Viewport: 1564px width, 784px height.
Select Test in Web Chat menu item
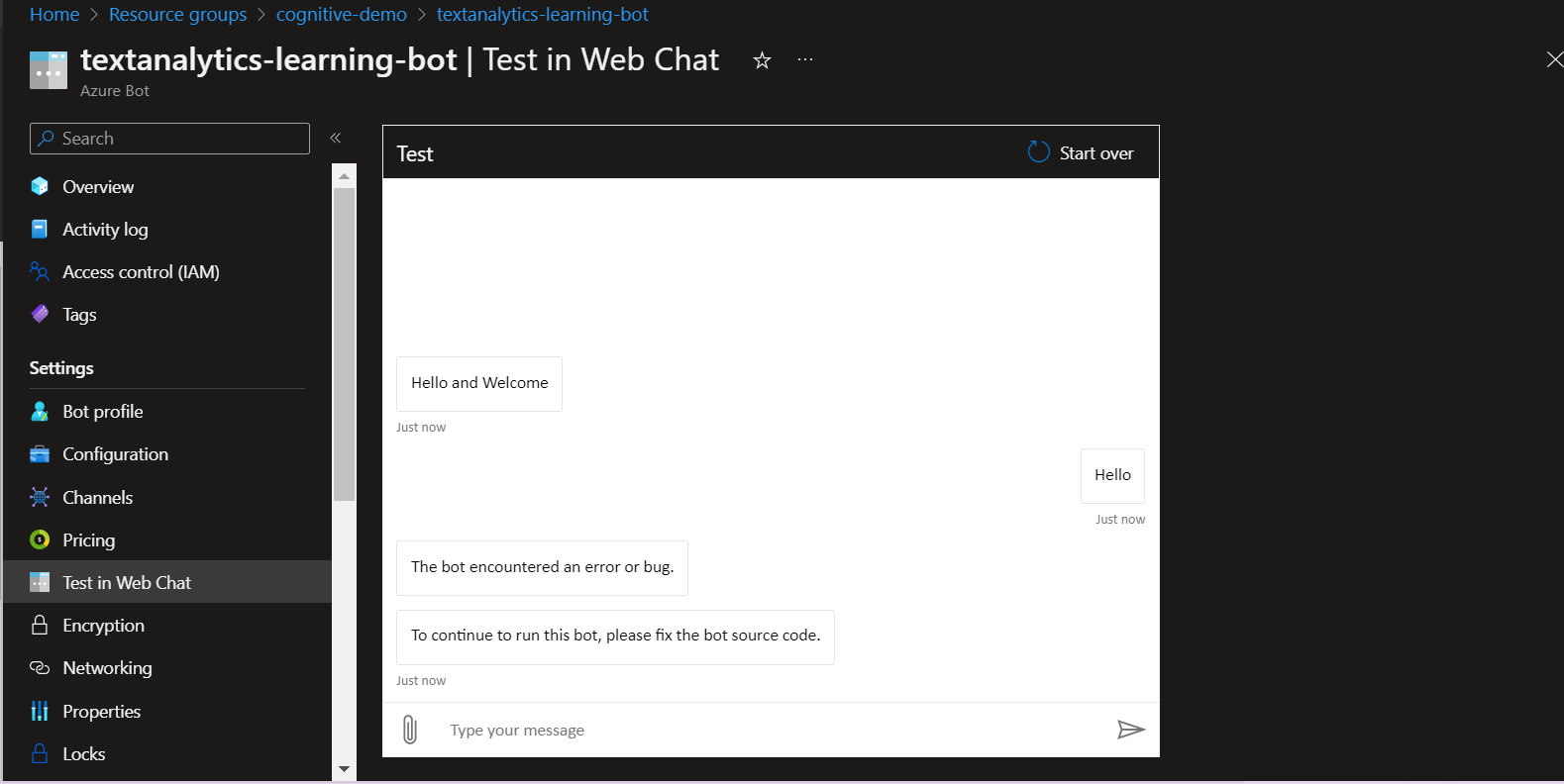click(x=167, y=582)
